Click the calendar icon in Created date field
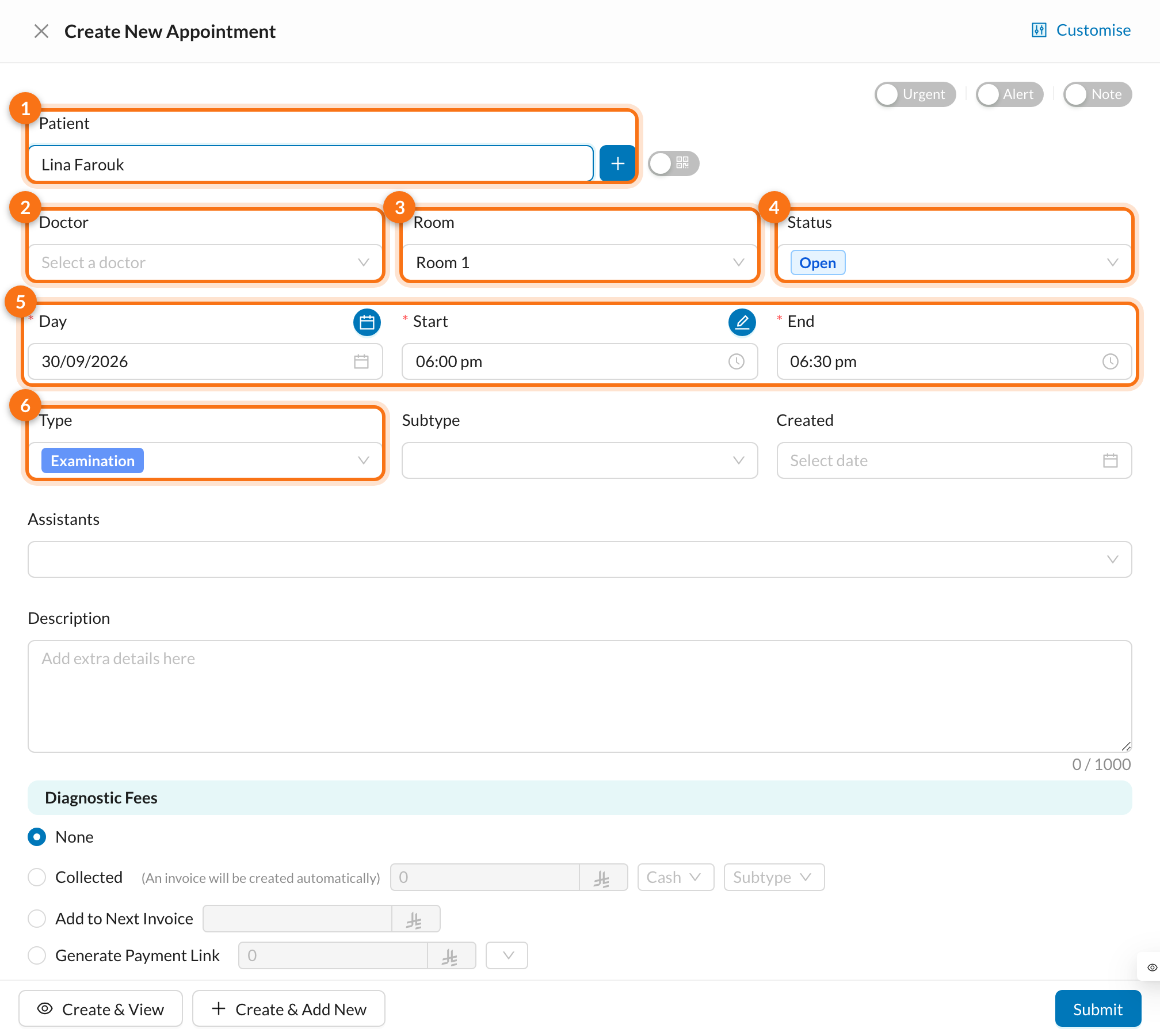 pyautogui.click(x=1111, y=460)
